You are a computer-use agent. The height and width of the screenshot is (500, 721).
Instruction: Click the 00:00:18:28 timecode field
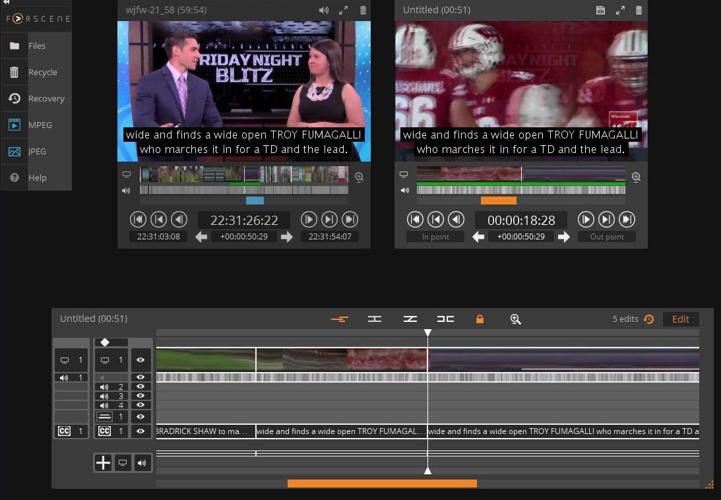pos(521,220)
